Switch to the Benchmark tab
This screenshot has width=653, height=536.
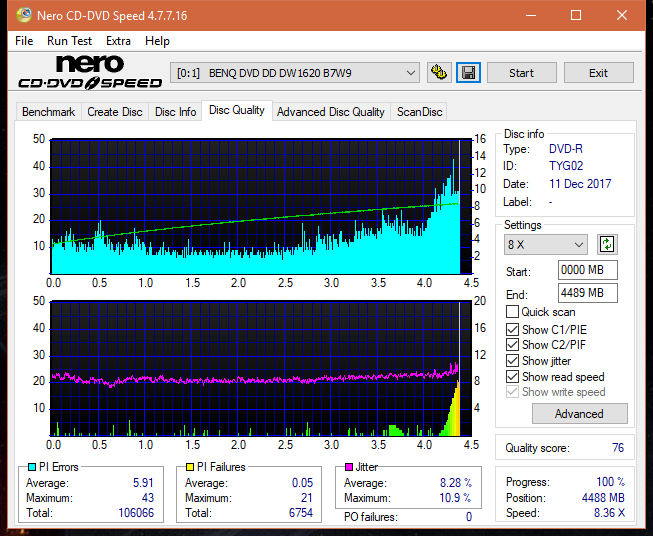(x=49, y=112)
